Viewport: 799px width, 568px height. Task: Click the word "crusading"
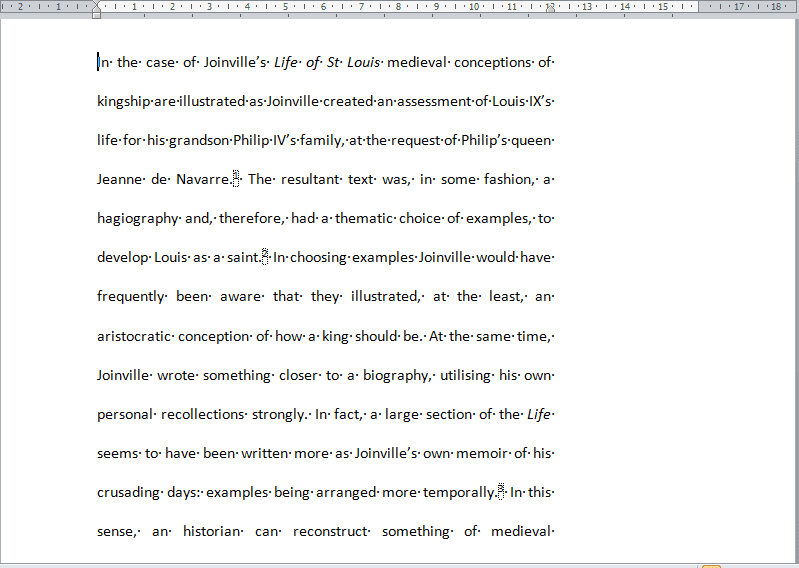(x=129, y=493)
